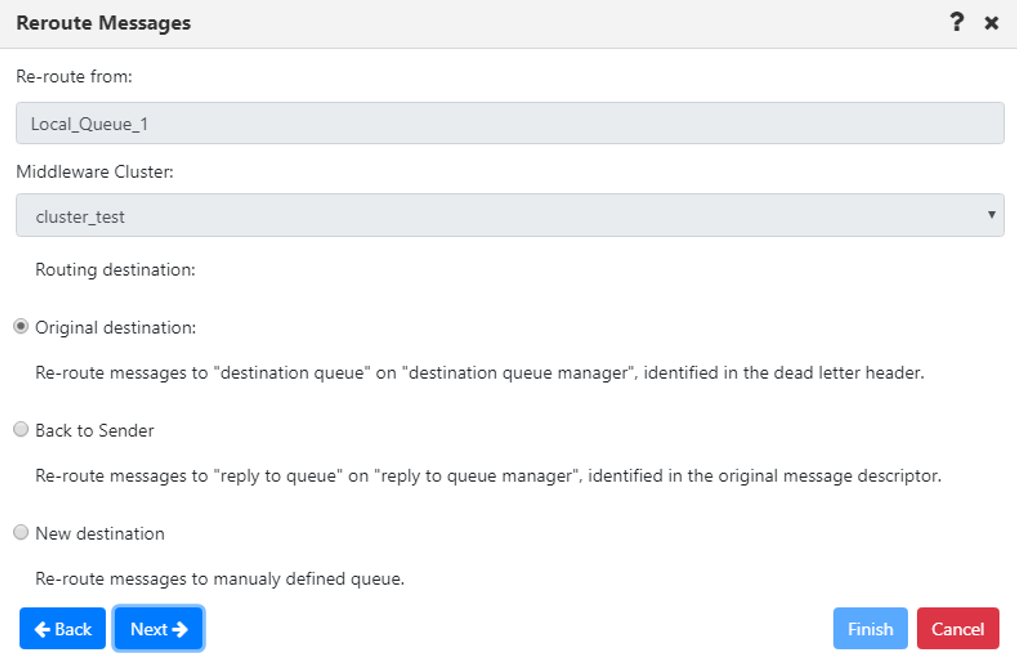Screen dimensions: 1017x656
Task: Click the dropdown arrow next to cluster_test
Action: pyautogui.click(x=992, y=214)
